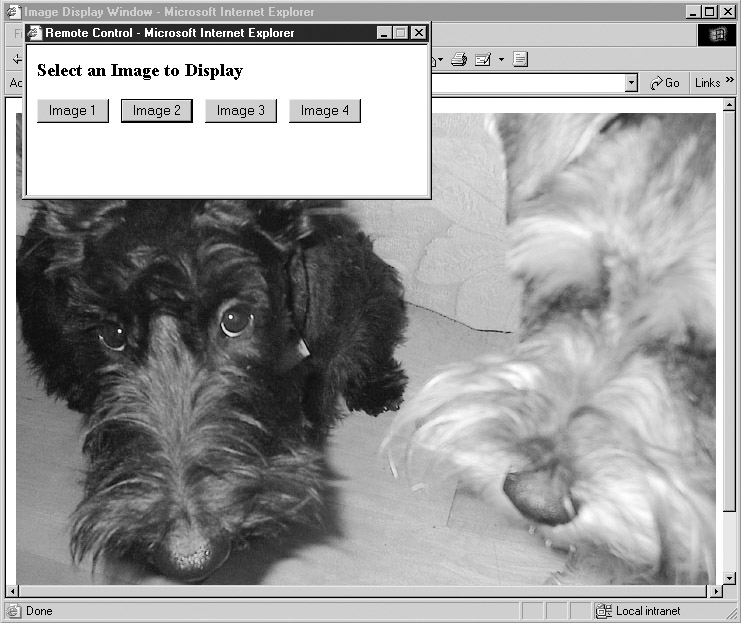Show Image 3 using its button
The image size is (741, 623).
240,110
